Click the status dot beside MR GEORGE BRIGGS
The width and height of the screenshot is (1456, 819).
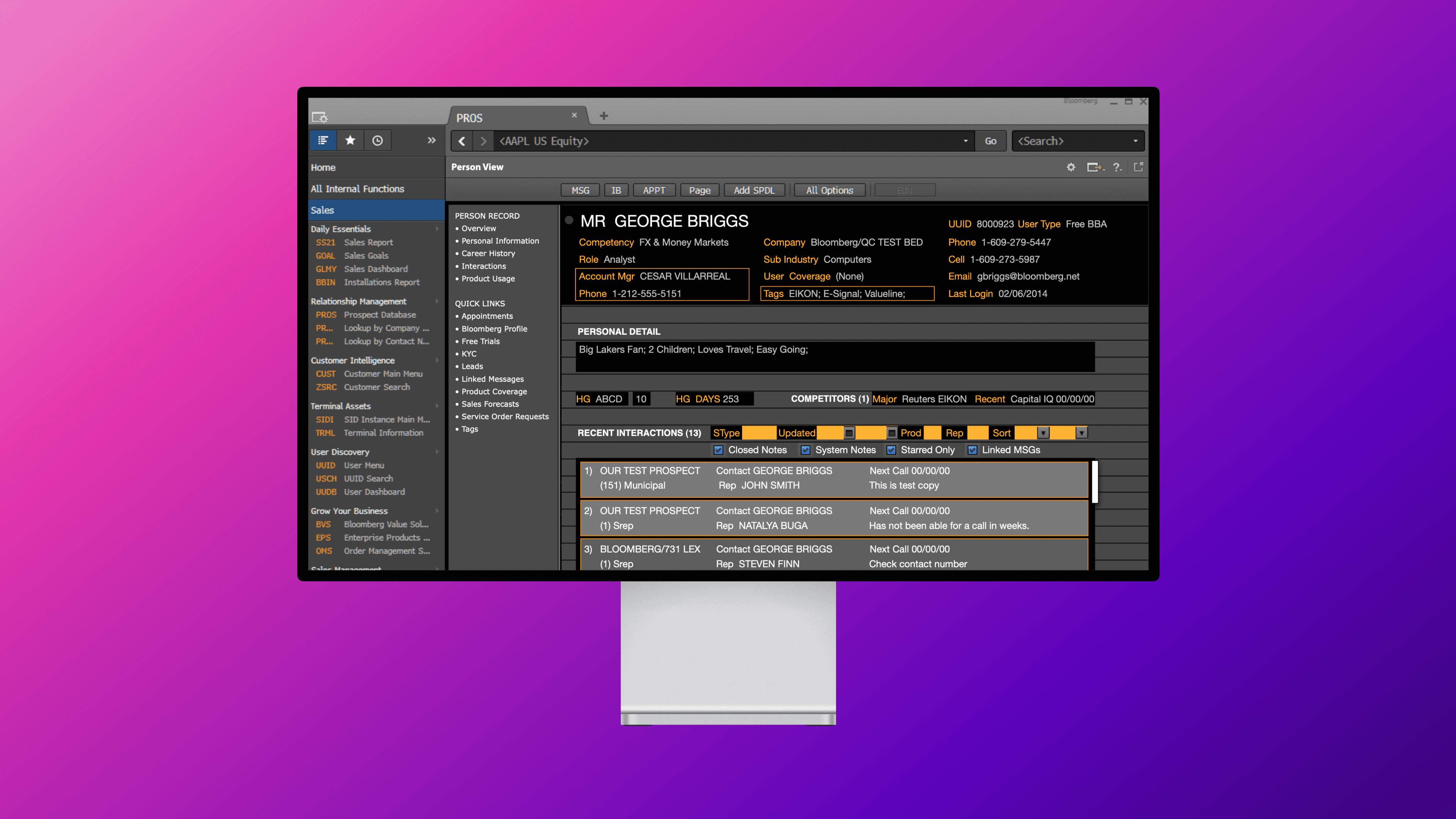[569, 220]
